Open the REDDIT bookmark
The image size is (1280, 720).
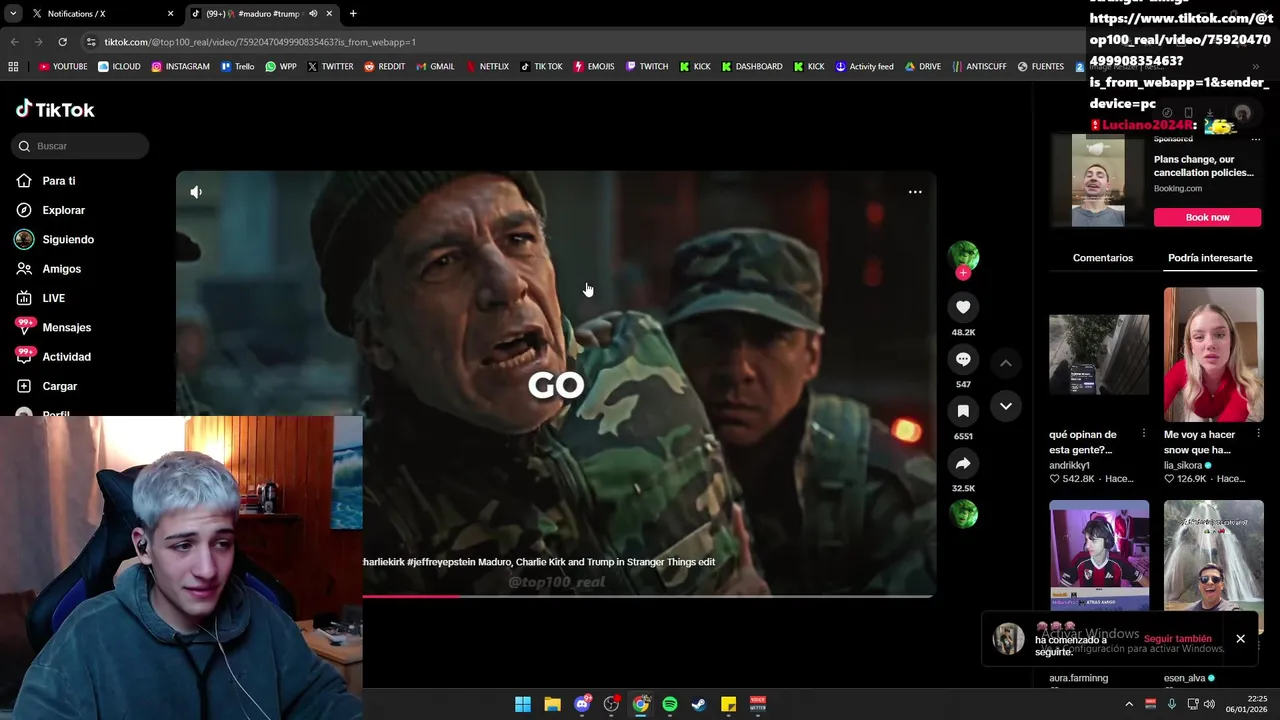pyautogui.click(x=385, y=67)
